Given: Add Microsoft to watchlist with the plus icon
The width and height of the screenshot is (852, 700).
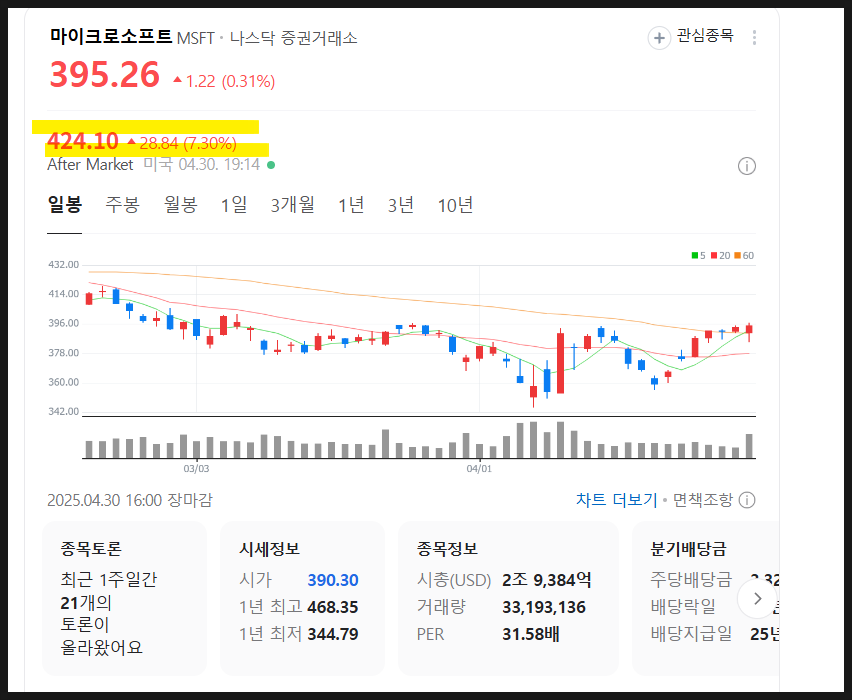Looking at the screenshot, I should coord(659,38).
